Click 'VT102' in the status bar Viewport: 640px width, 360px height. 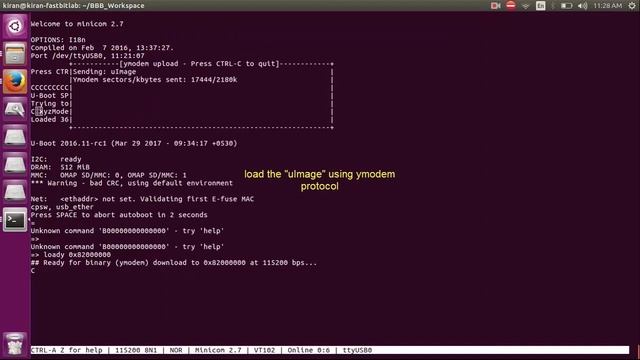tap(264, 350)
